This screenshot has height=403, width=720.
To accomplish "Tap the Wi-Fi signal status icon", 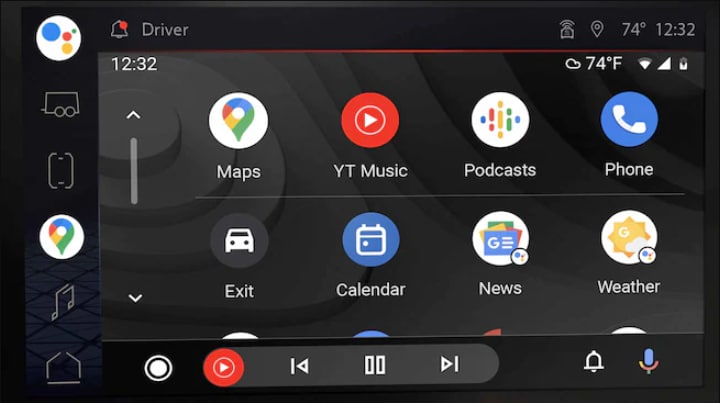I will 645,64.
